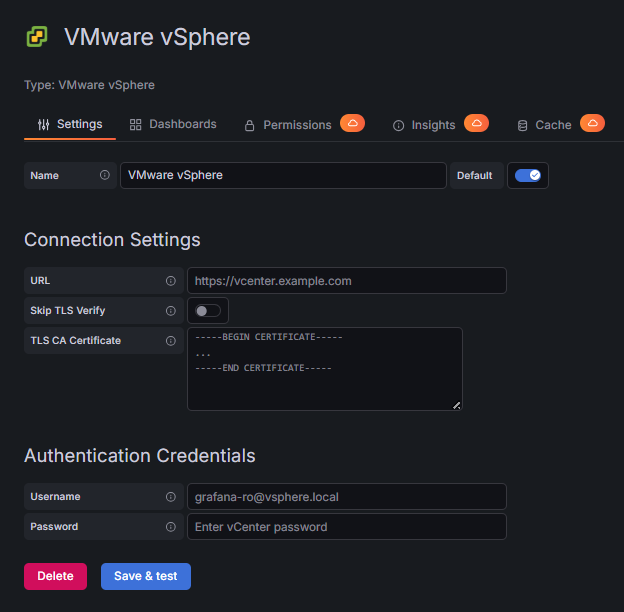624x612 pixels.
Task: Click the grid icon on Dashboards tab
Action: coord(135,125)
